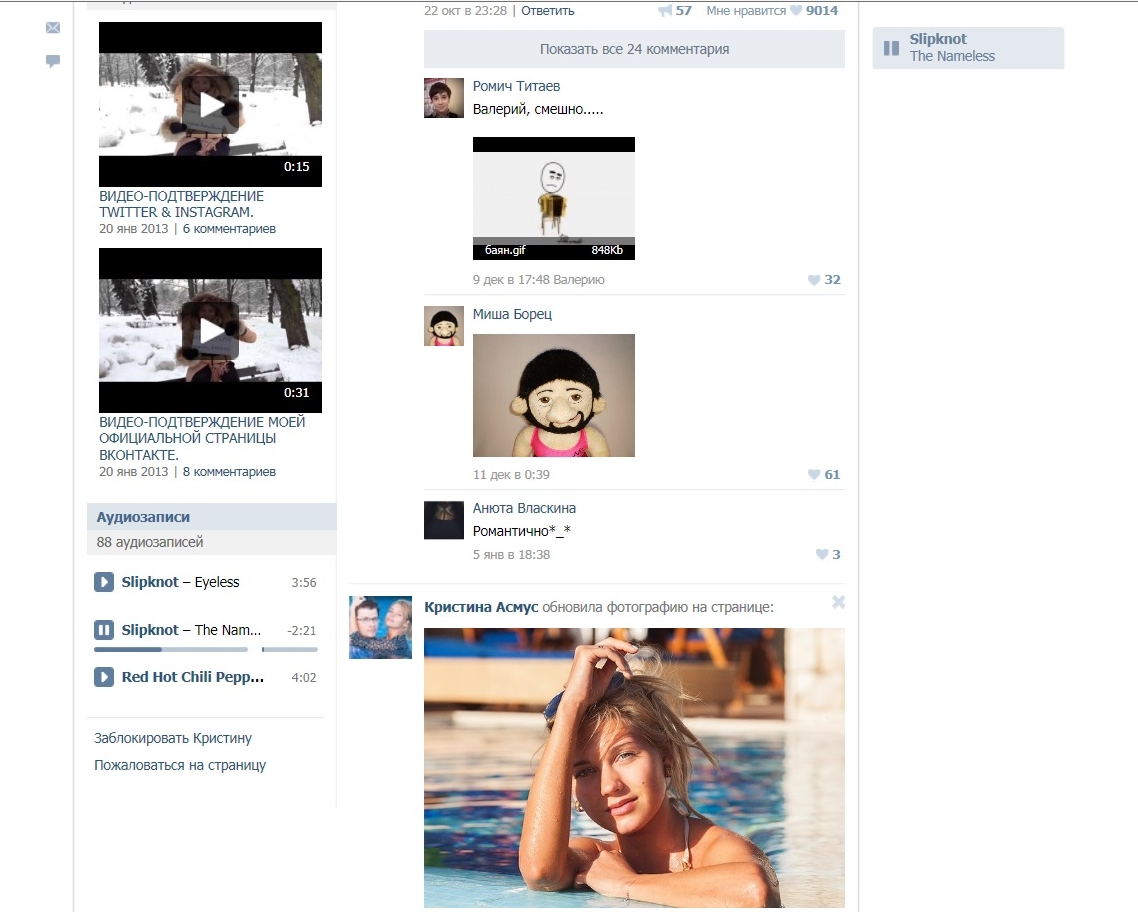Click the Red Hot Chili Pepp... artist name
The image size is (1138, 912).
pyautogui.click(x=192, y=677)
